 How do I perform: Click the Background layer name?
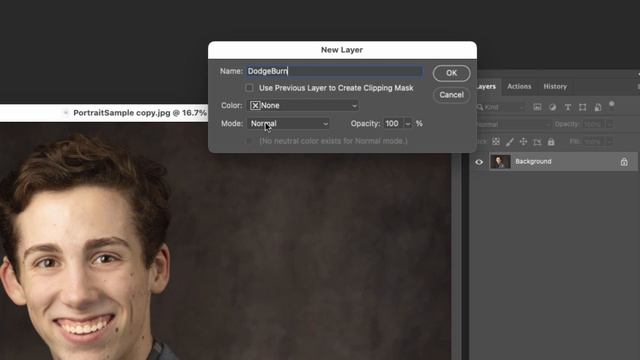(533, 162)
